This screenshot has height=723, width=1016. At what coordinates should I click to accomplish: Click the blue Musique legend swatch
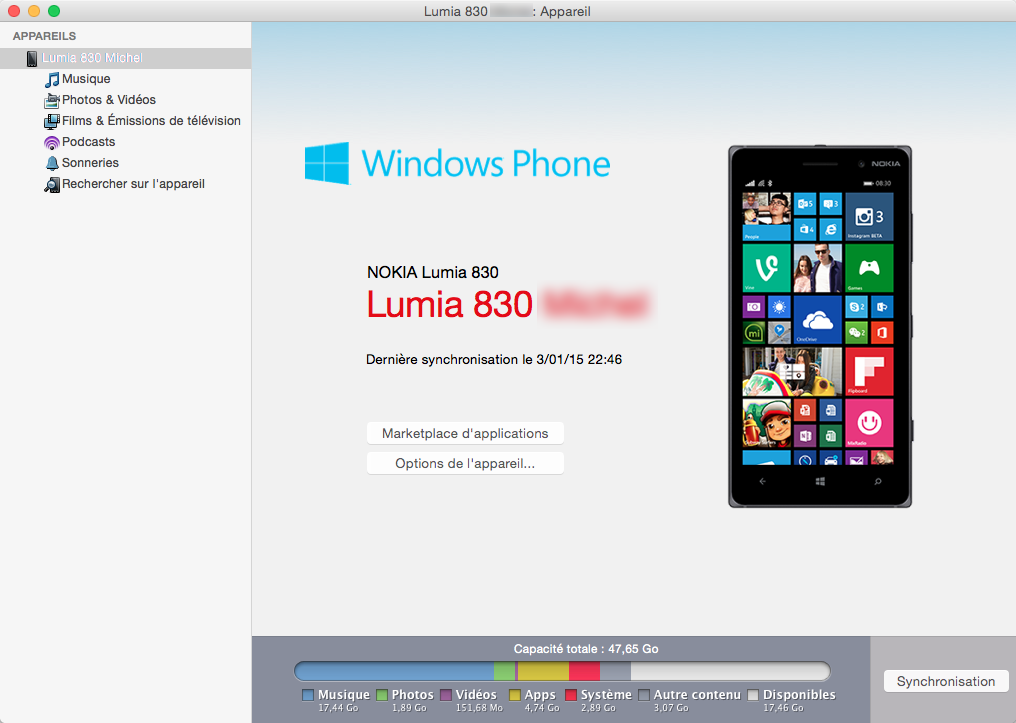[x=308, y=695]
